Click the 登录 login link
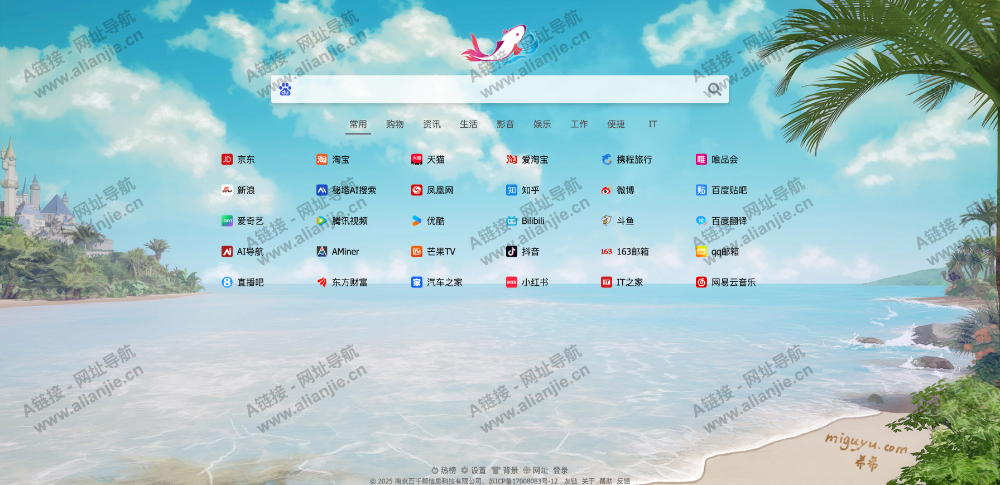Screen dimensions: 1000x485 (560, 470)
